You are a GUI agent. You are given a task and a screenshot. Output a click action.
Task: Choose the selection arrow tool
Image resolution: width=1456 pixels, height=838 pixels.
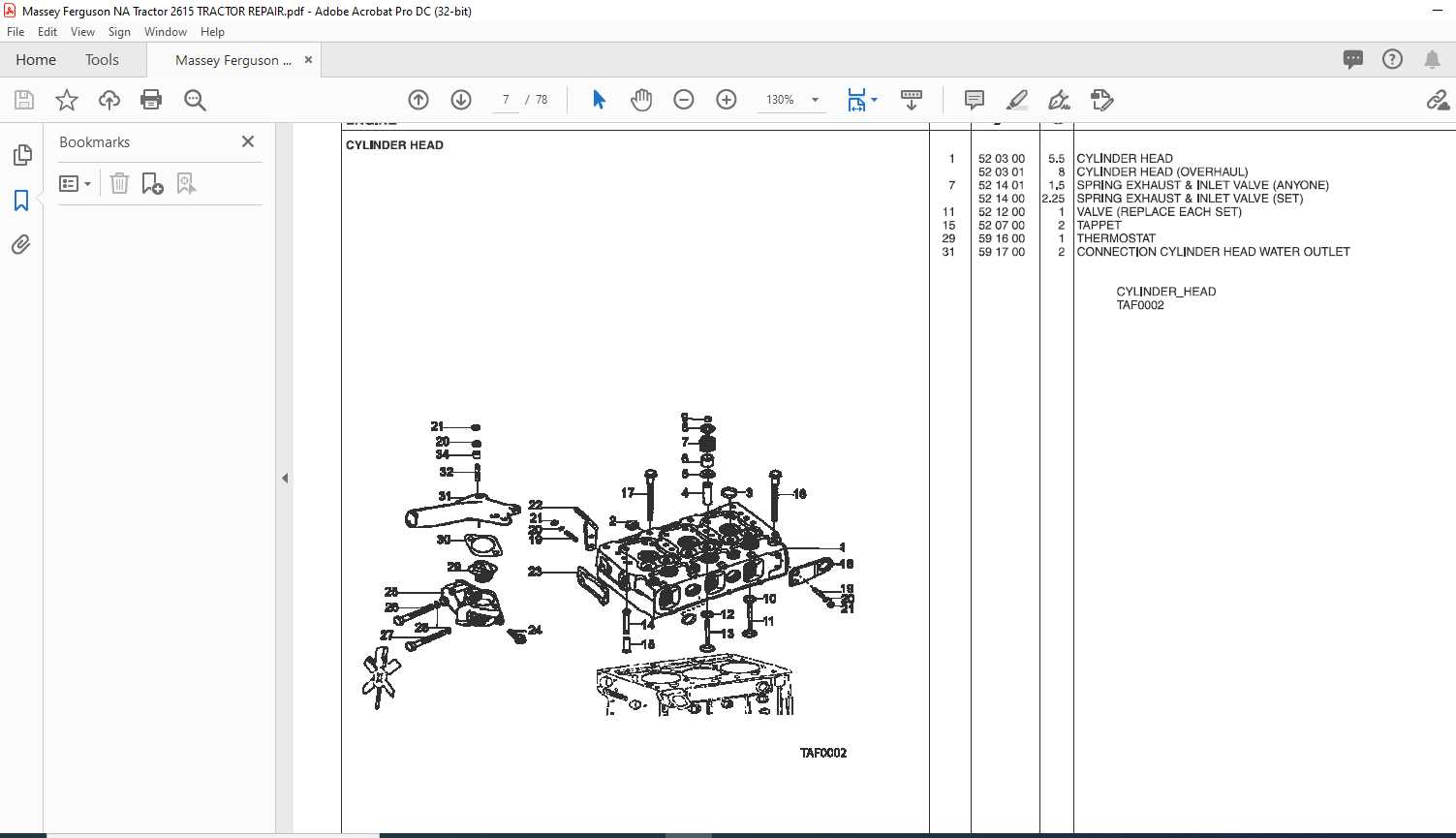(x=599, y=100)
